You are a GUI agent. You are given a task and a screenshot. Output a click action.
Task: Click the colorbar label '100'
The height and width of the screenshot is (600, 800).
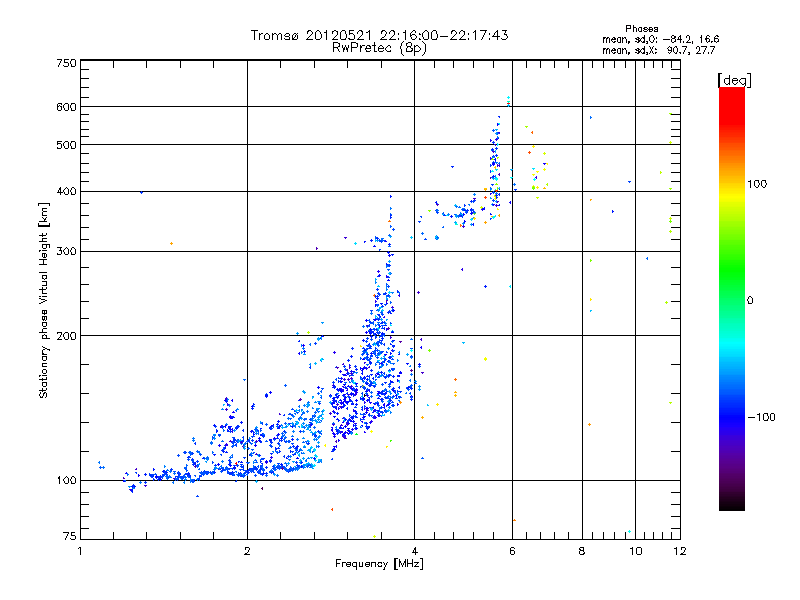(757, 184)
